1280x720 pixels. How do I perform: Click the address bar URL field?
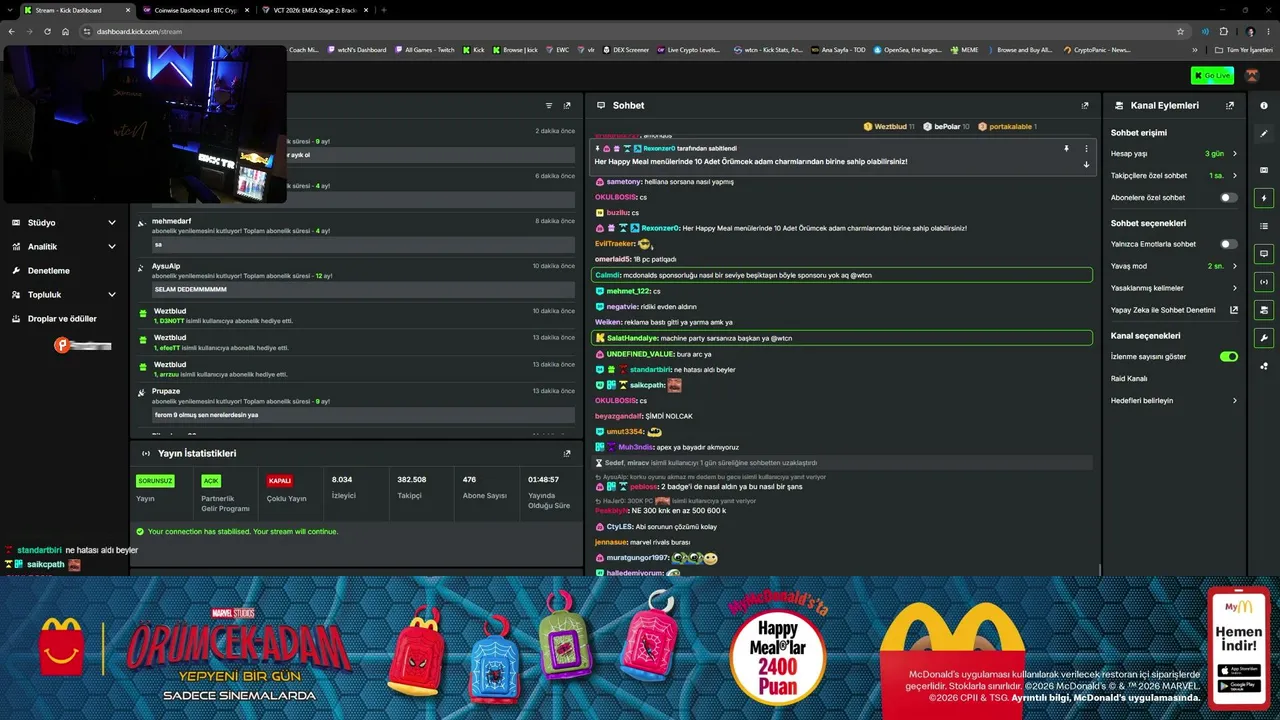630,31
